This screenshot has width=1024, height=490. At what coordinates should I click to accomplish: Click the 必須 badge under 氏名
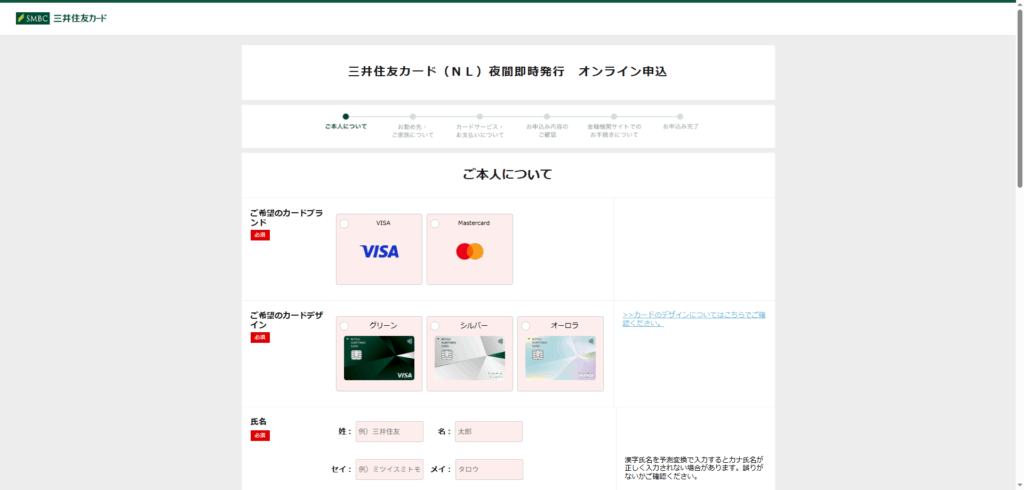click(260, 436)
